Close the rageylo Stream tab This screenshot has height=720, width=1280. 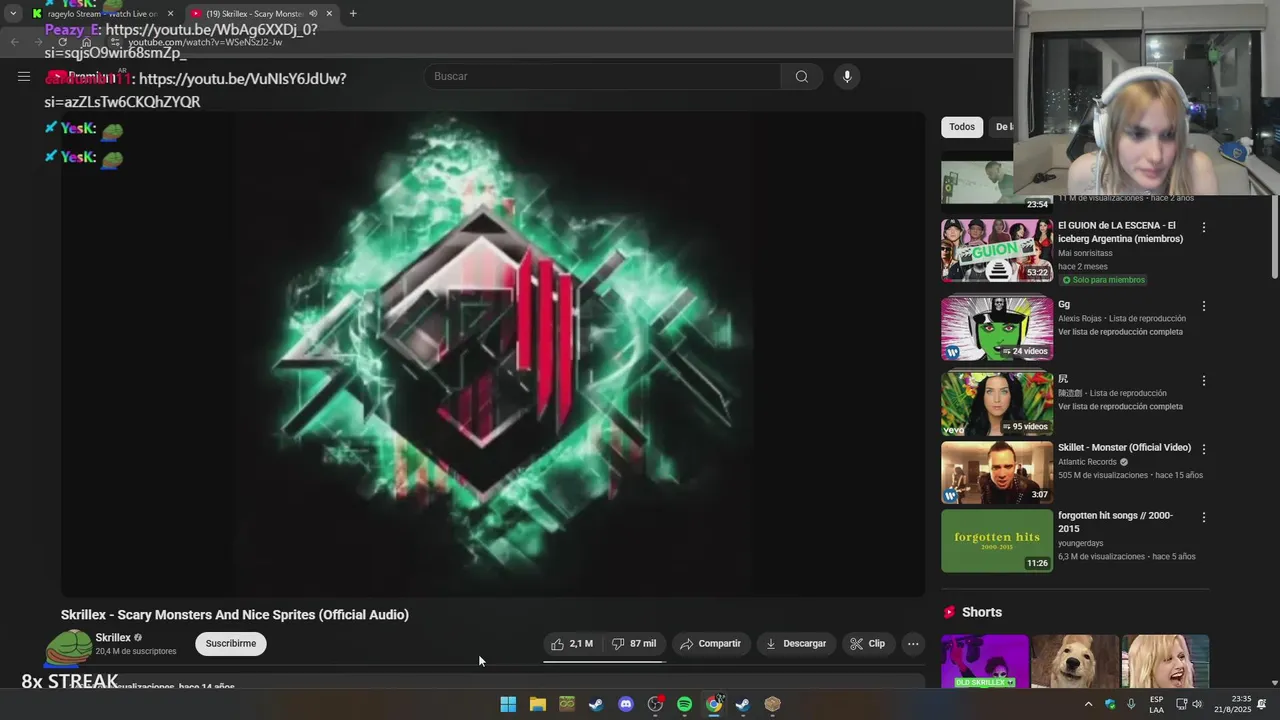(x=170, y=13)
